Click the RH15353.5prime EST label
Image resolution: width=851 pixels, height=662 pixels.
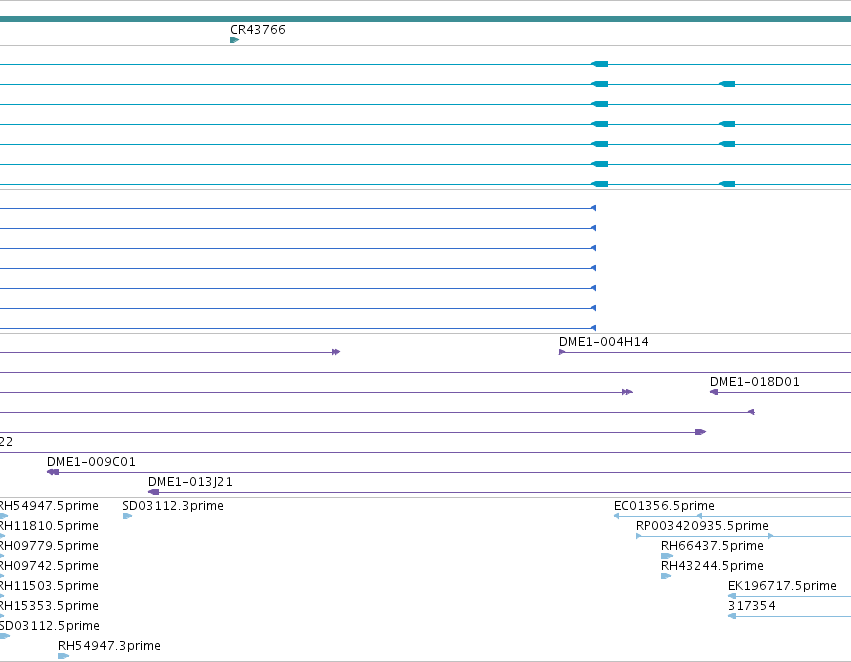point(49,606)
